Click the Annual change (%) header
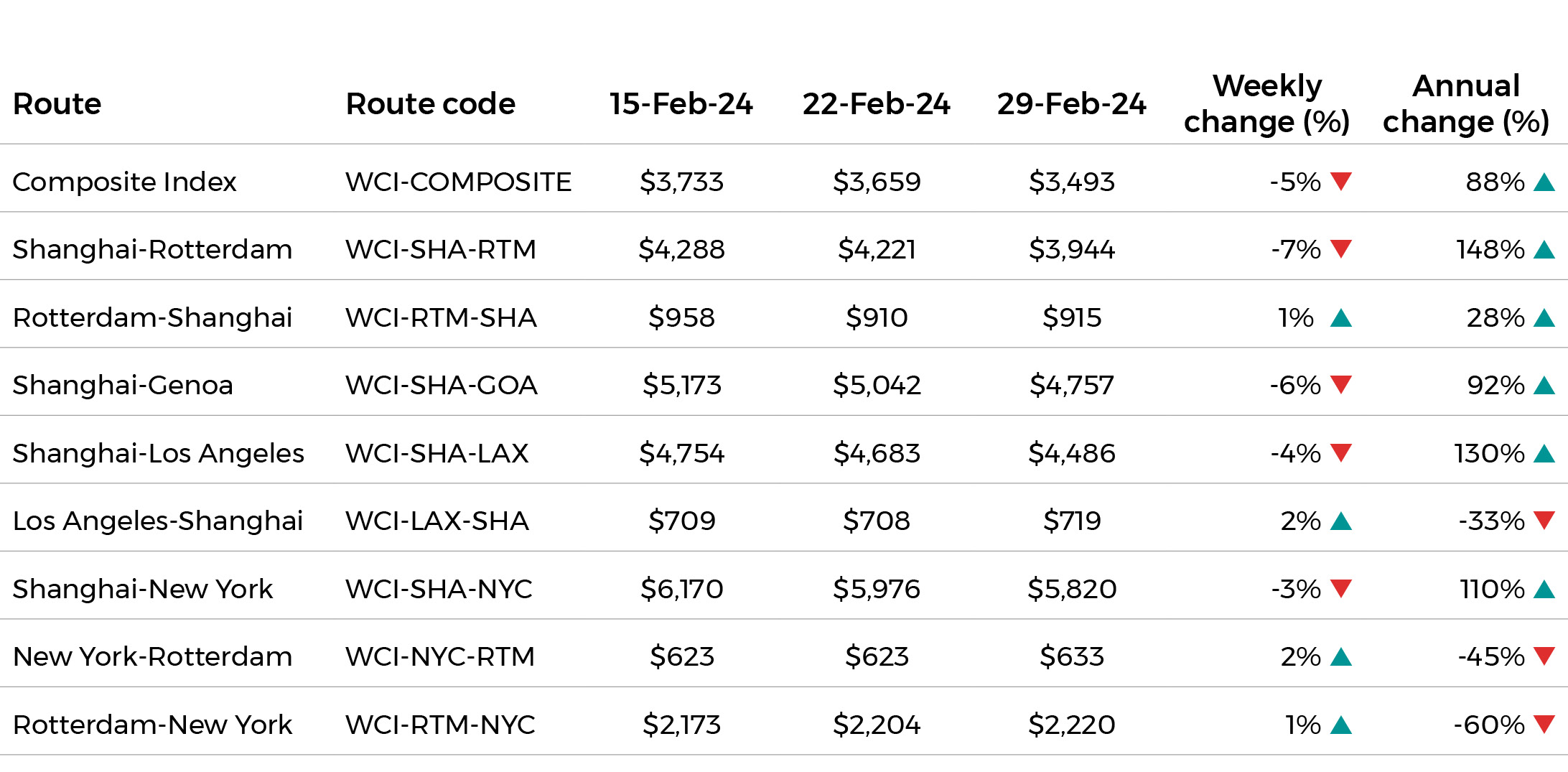This screenshot has height=772, width=1568. point(1465,104)
